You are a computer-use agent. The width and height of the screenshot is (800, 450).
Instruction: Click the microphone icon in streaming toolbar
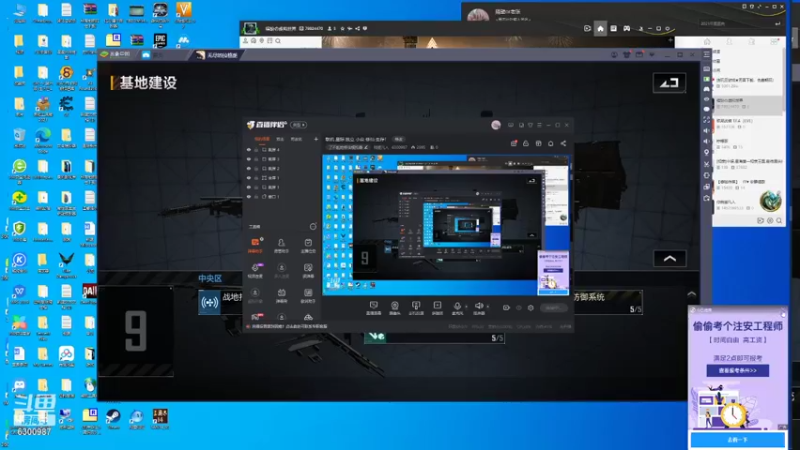click(x=457, y=307)
